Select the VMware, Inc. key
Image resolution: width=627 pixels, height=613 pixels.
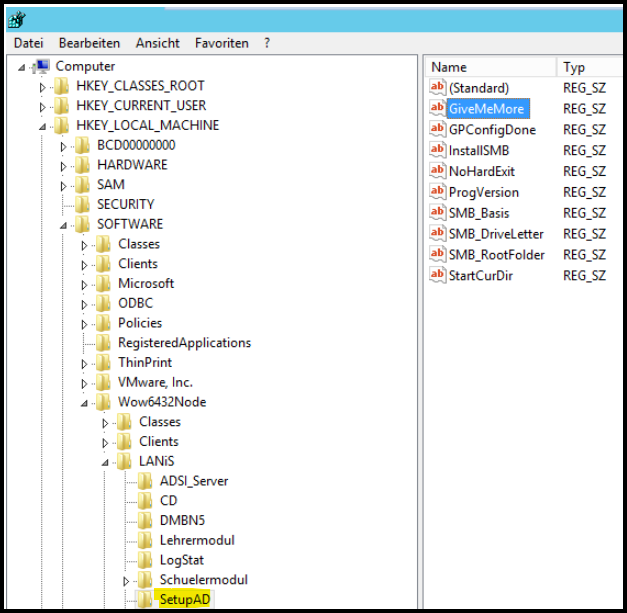pyautogui.click(x=155, y=382)
